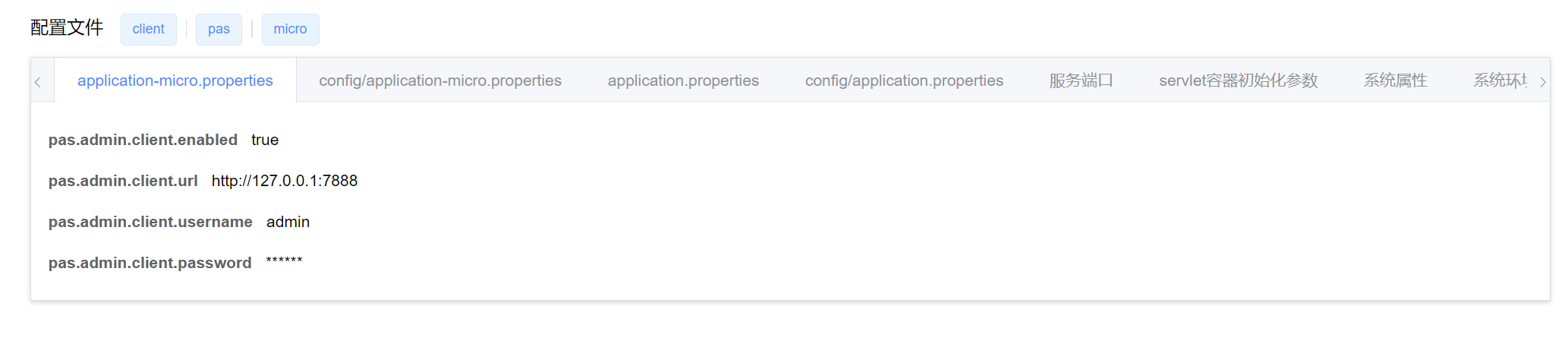Open the 服务端口 tab
Viewport: 1568px width, 338px height.
[x=1081, y=81]
